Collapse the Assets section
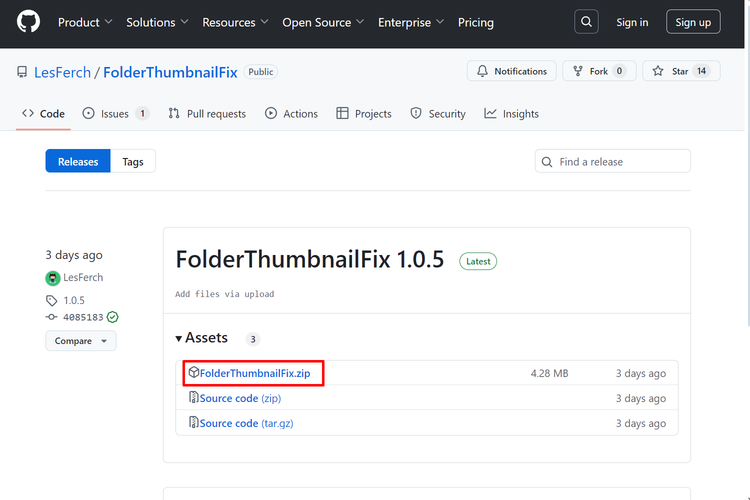The height and width of the screenshot is (500, 750). point(201,338)
